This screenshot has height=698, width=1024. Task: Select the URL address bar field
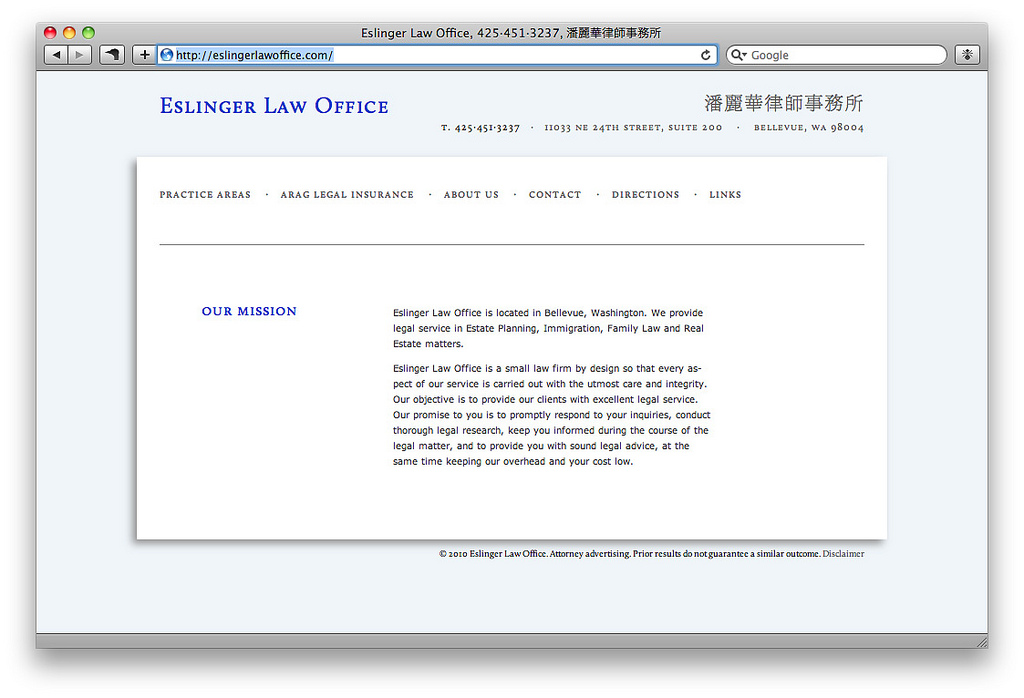click(430, 55)
